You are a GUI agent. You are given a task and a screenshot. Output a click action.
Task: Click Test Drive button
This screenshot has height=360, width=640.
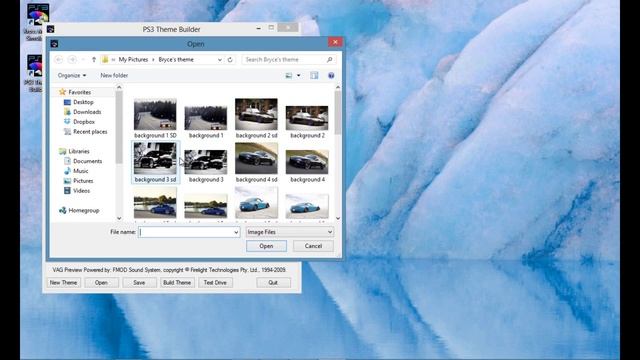pos(215,283)
